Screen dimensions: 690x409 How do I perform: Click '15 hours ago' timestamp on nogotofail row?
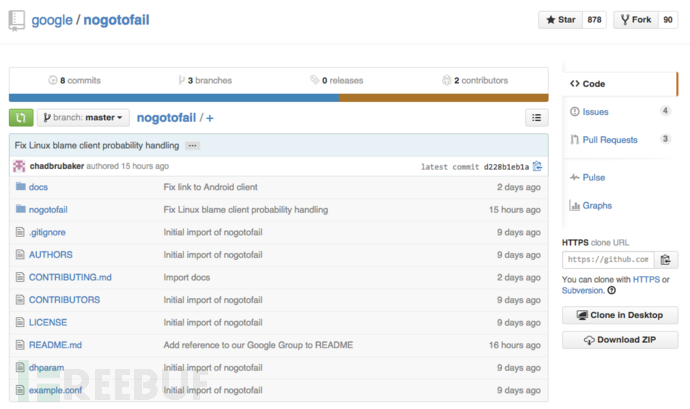coord(514,210)
